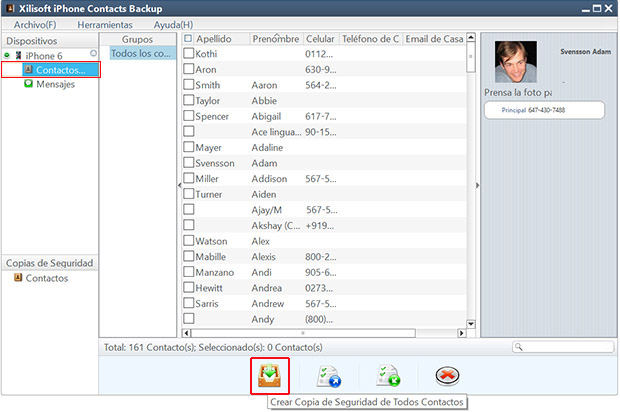Image resolution: width=620 pixels, height=412 pixels.
Task: Check the Ace lingua contact checkbox
Action: pos(189,131)
